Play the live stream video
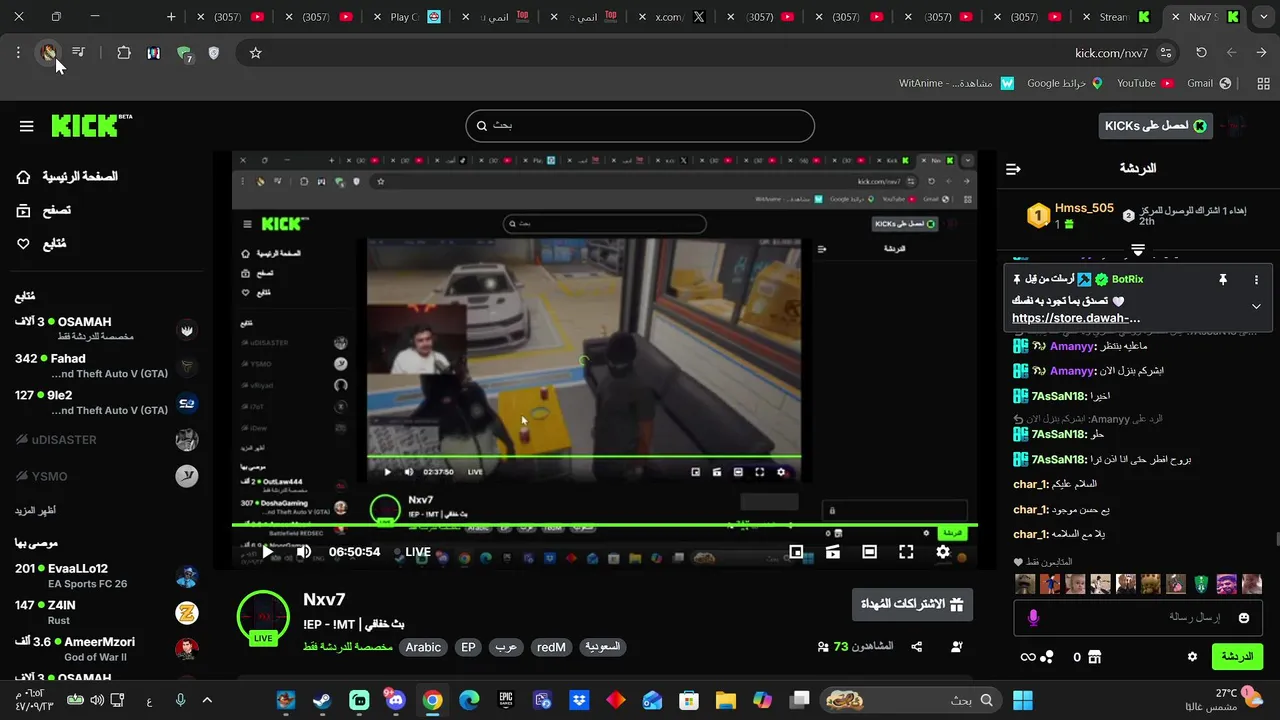 coord(267,551)
